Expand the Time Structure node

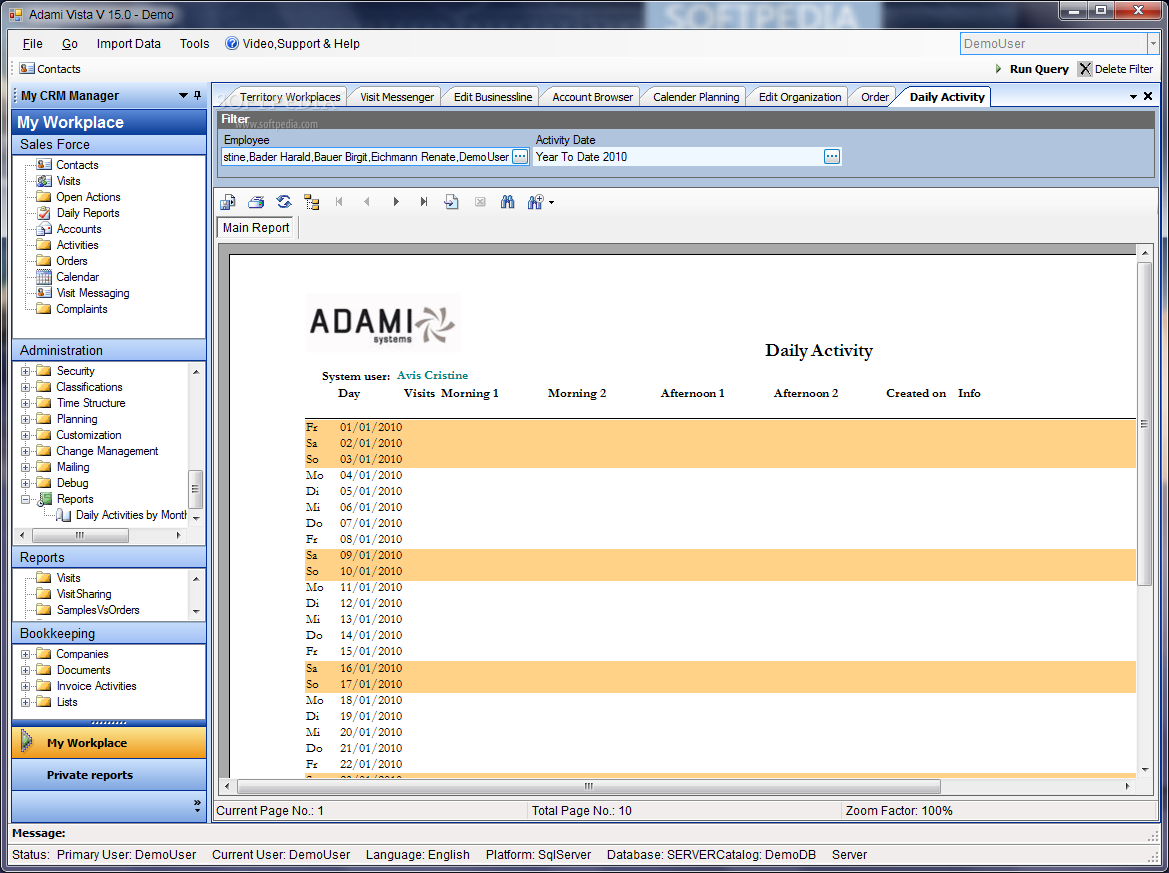click(25, 403)
